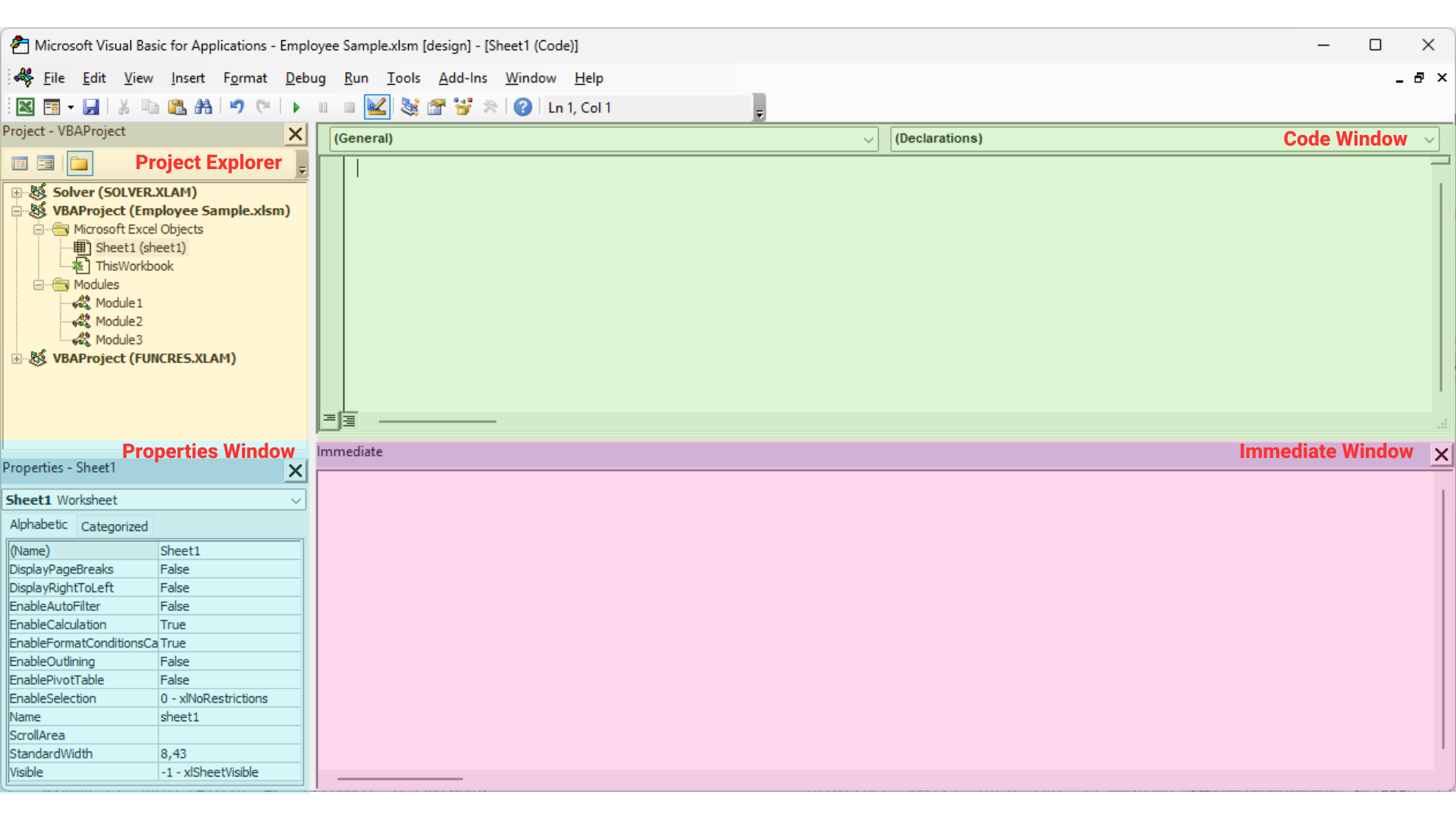Click the Find binoculars icon
The width and height of the screenshot is (1456, 819).
tap(203, 108)
